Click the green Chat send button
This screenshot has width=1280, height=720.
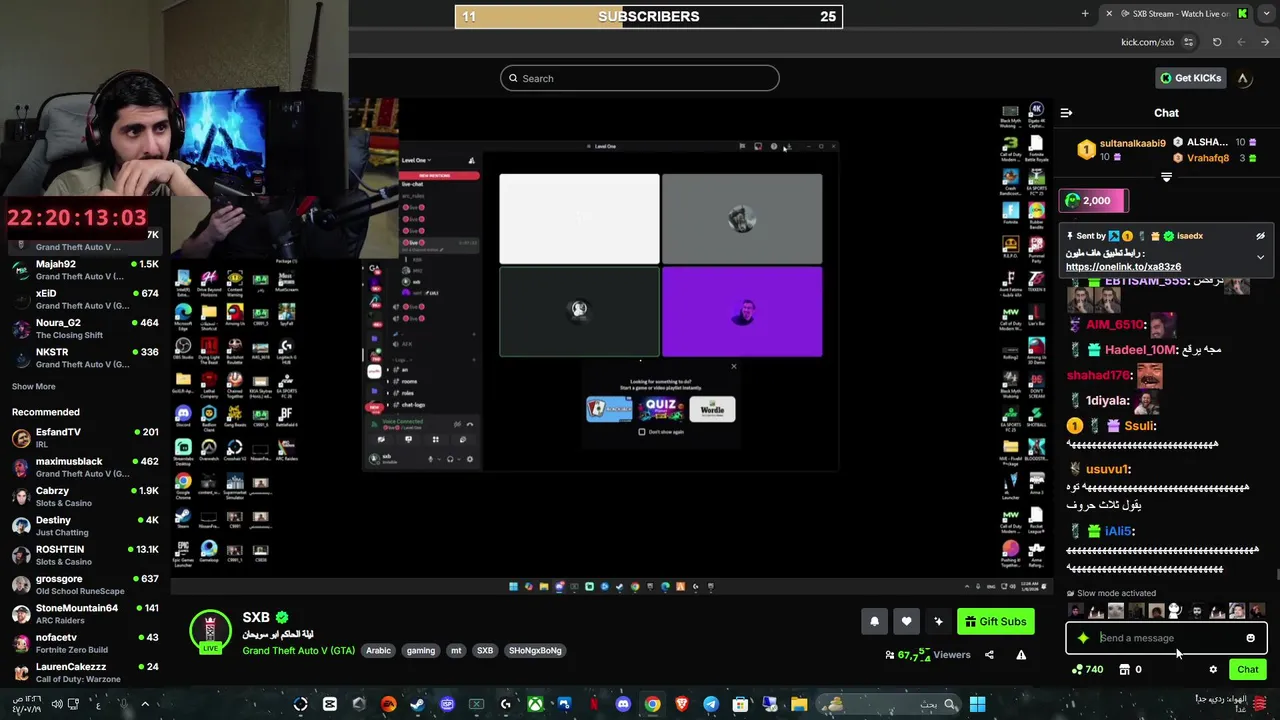(1248, 670)
